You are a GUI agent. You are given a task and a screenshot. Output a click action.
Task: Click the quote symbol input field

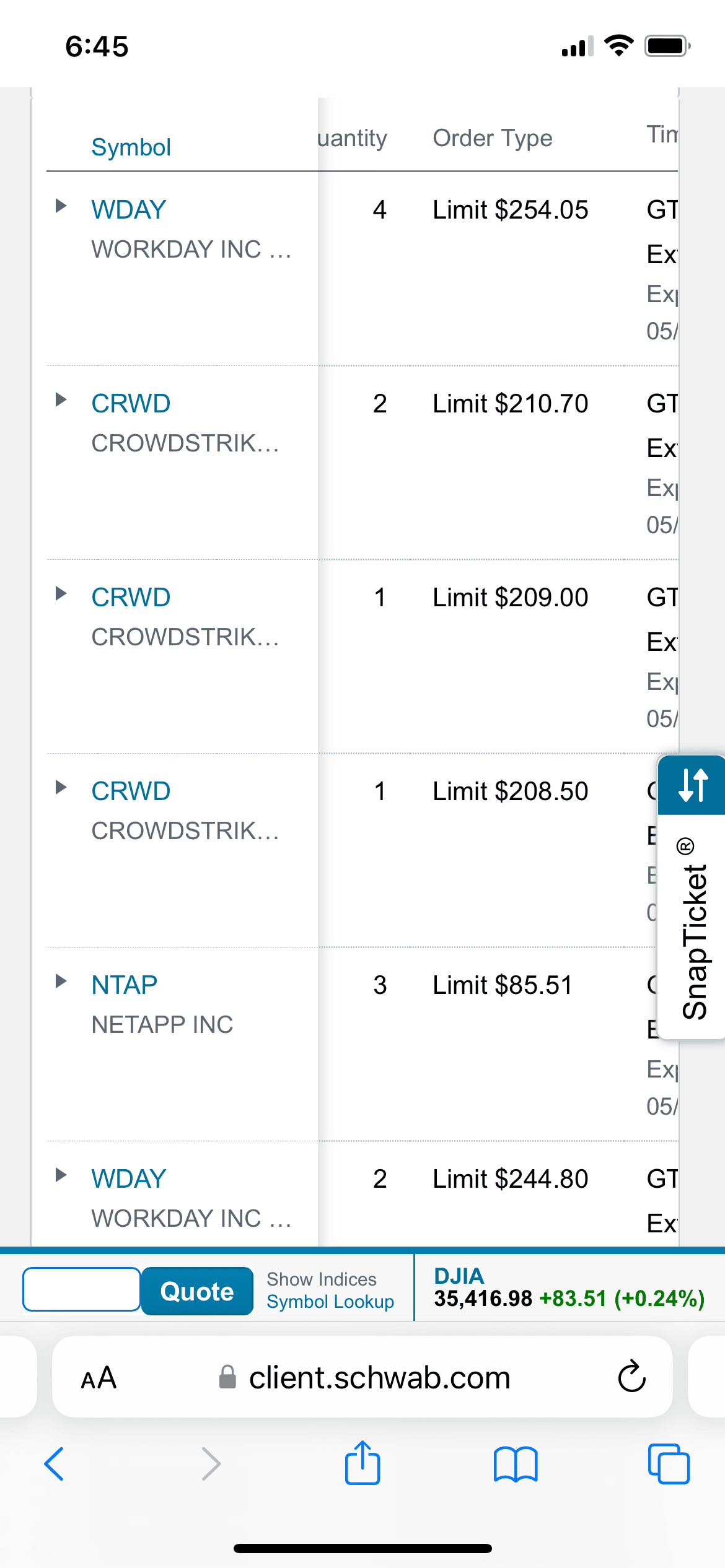(x=82, y=1289)
